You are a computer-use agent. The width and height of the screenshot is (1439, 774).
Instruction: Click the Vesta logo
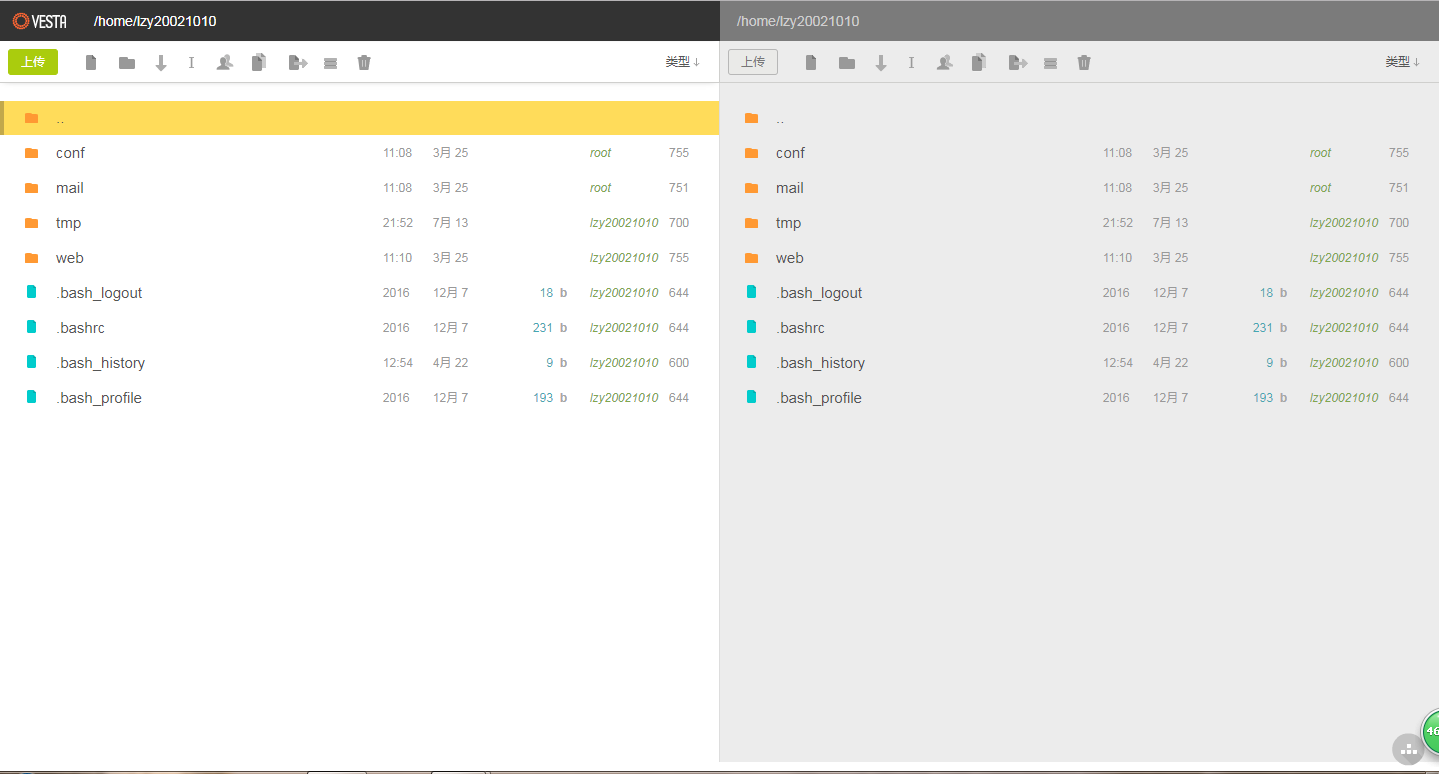coord(40,21)
